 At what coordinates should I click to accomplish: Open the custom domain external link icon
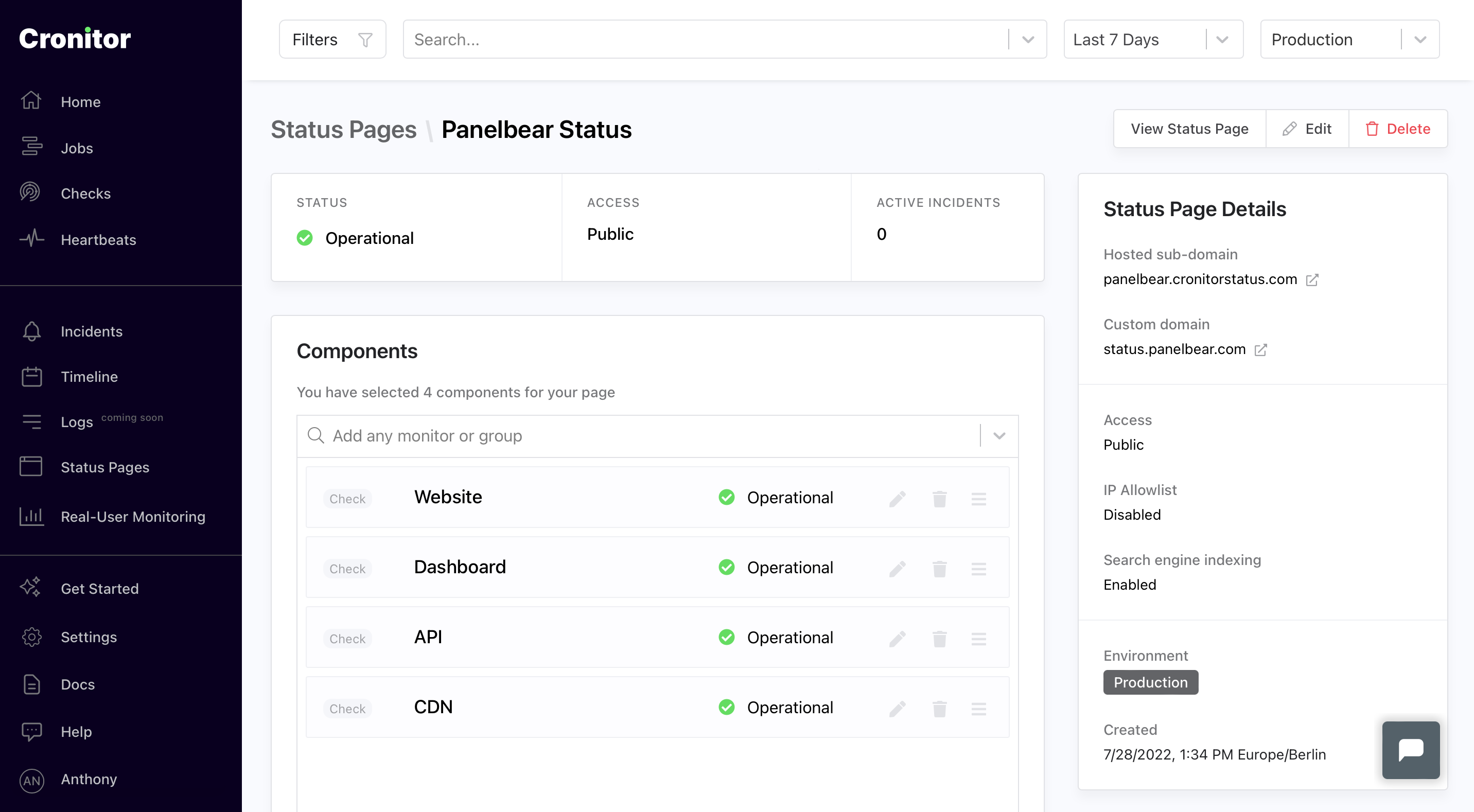point(1260,349)
